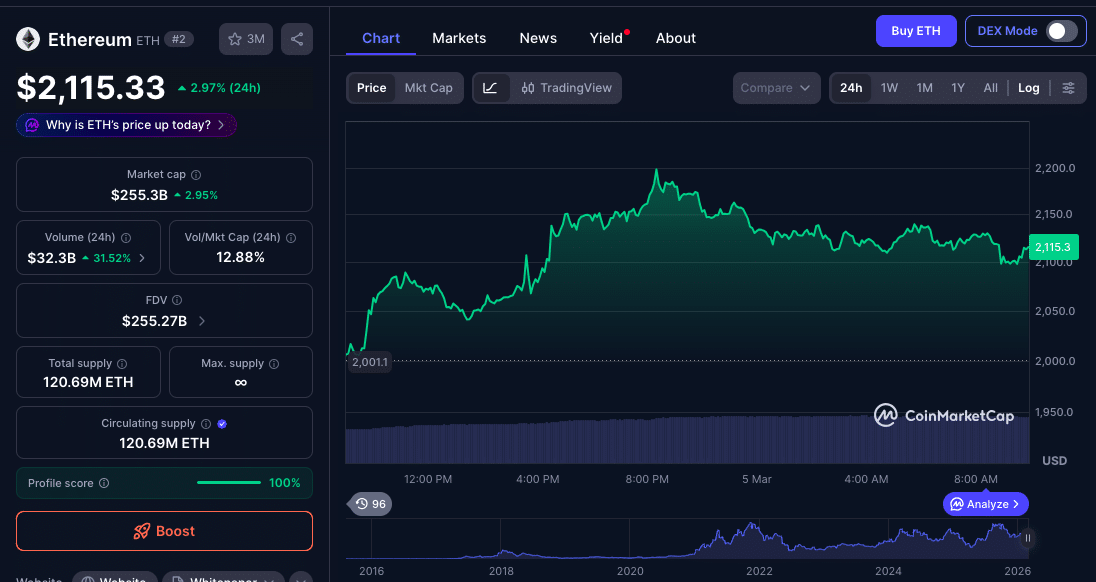The image size is (1096, 582).
Task: Click the 2,001.1 opening price label
Action: [370, 363]
